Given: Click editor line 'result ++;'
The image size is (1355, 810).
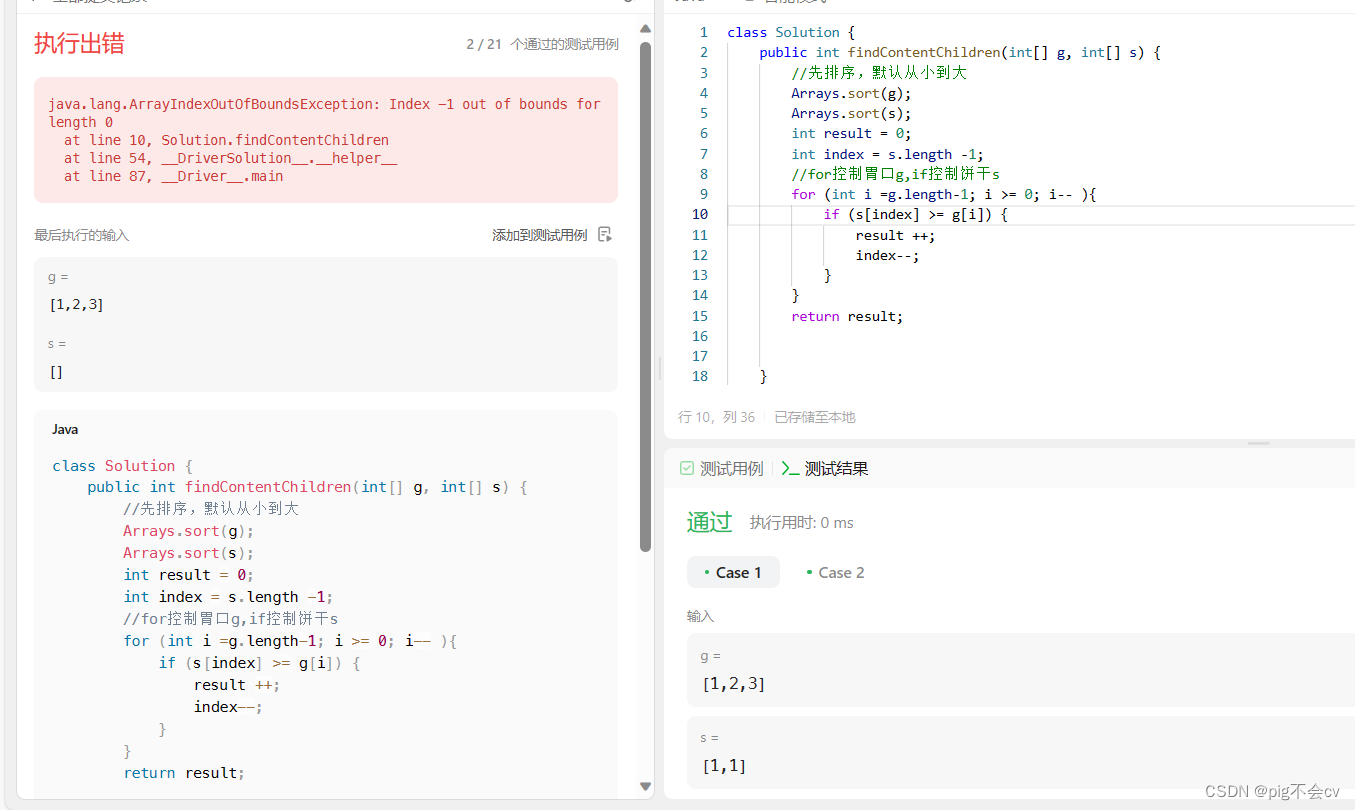Looking at the screenshot, I should pyautogui.click(x=895, y=235).
